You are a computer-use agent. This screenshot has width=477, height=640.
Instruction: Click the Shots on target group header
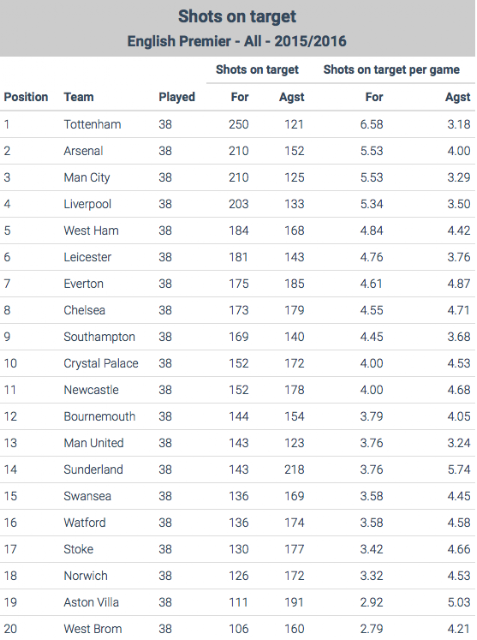click(x=257, y=70)
